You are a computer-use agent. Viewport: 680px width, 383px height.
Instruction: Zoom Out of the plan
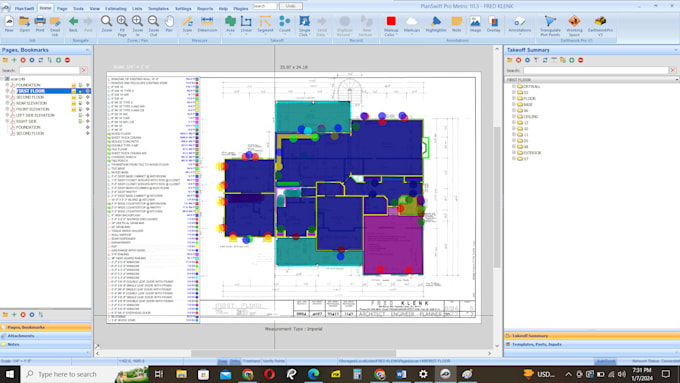(x=154, y=25)
